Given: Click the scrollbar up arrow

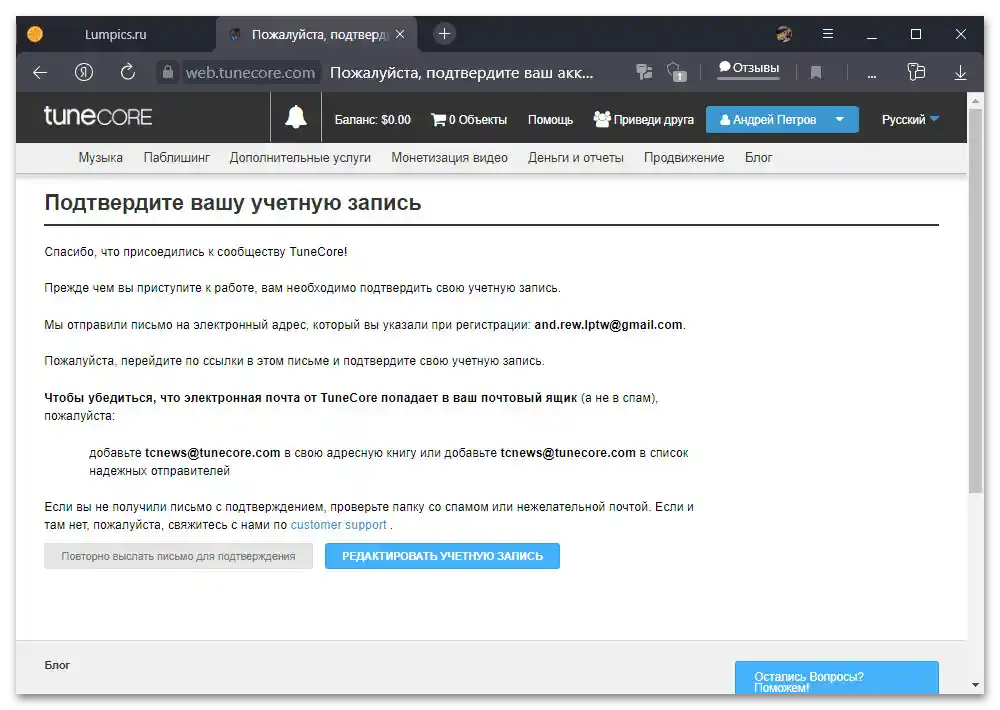Looking at the screenshot, I should point(975,100).
